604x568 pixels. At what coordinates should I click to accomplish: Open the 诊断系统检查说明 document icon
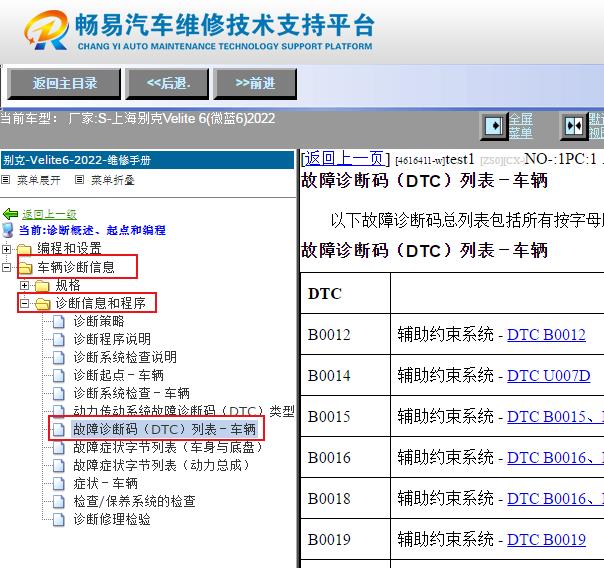coord(59,357)
